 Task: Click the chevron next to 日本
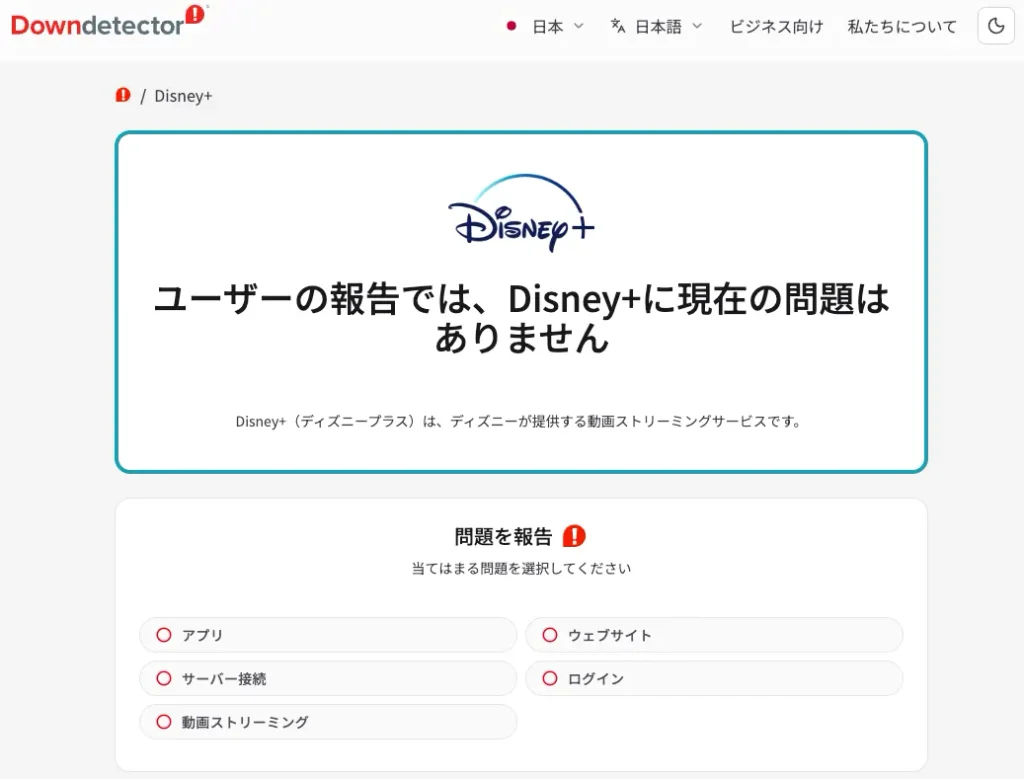tap(579, 26)
